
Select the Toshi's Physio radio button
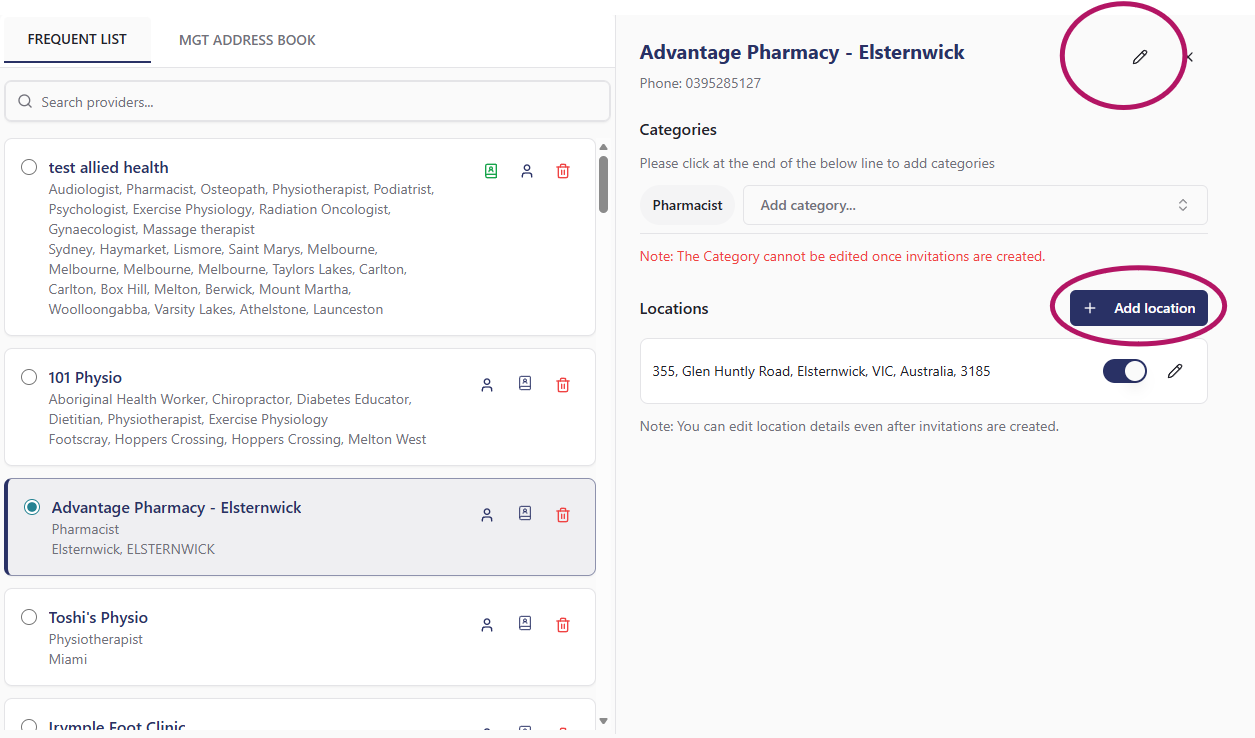point(29,617)
